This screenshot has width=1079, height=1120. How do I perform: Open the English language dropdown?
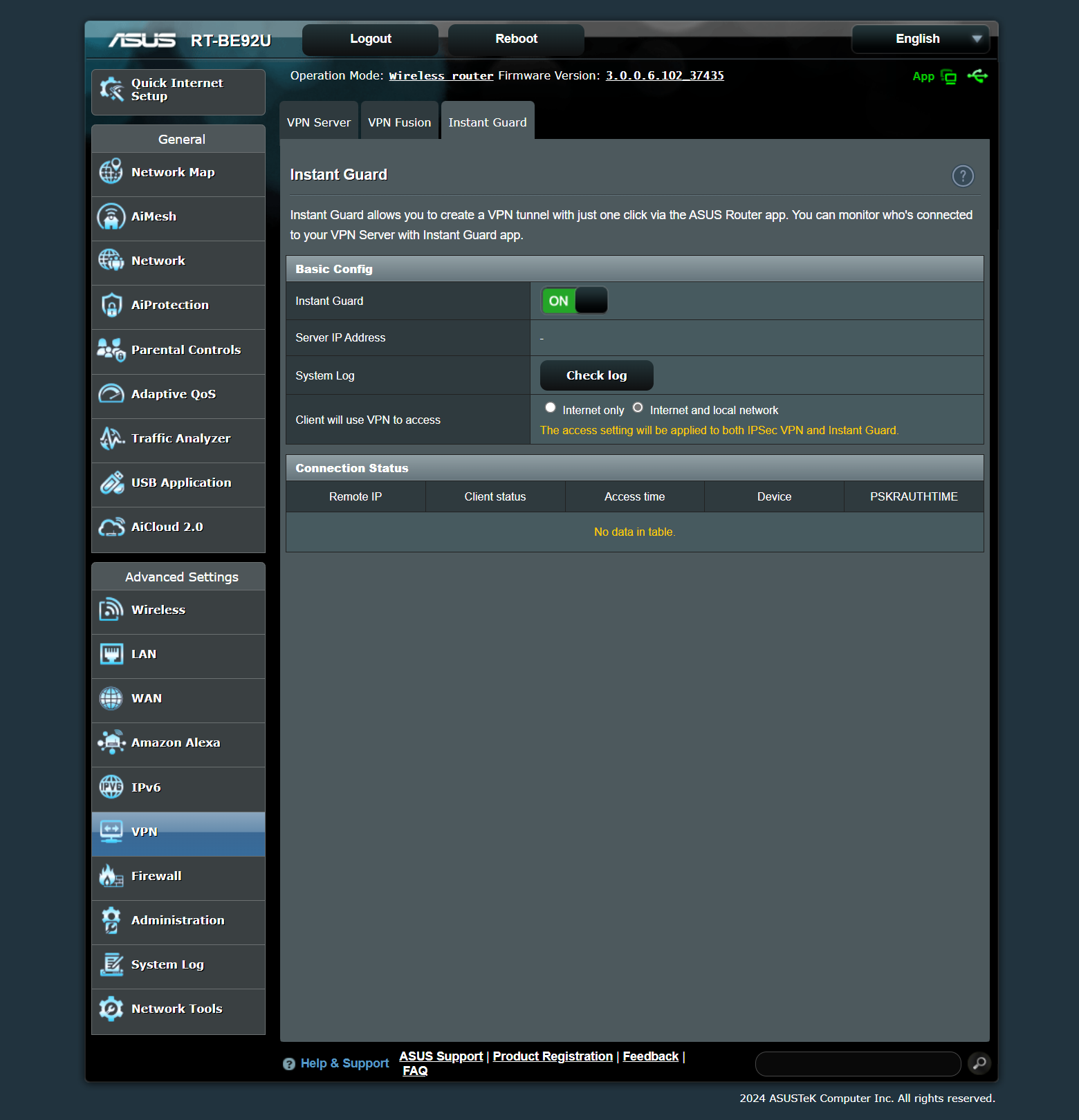tap(921, 39)
